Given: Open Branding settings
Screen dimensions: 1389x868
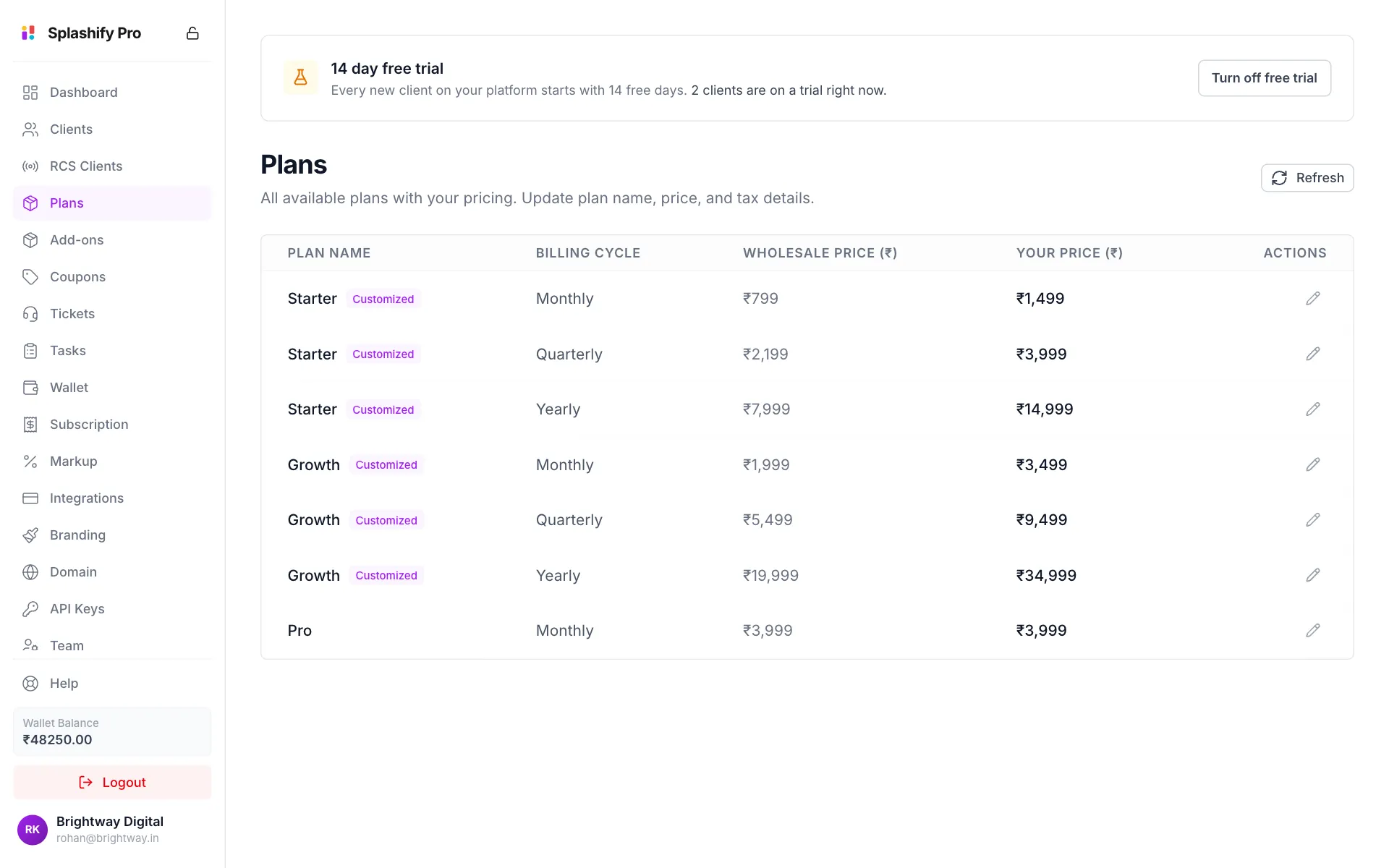Looking at the screenshot, I should click(x=112, y=535).
